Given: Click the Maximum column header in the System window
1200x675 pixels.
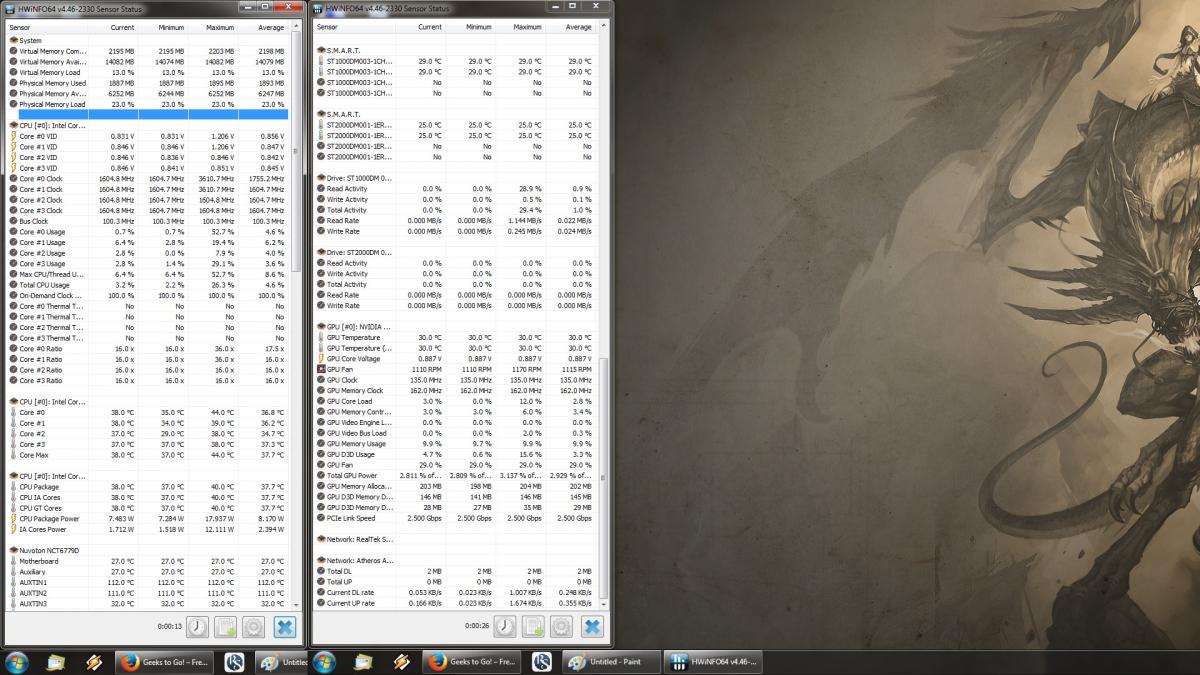Looking at the screenshot, I should pos(212,27).
